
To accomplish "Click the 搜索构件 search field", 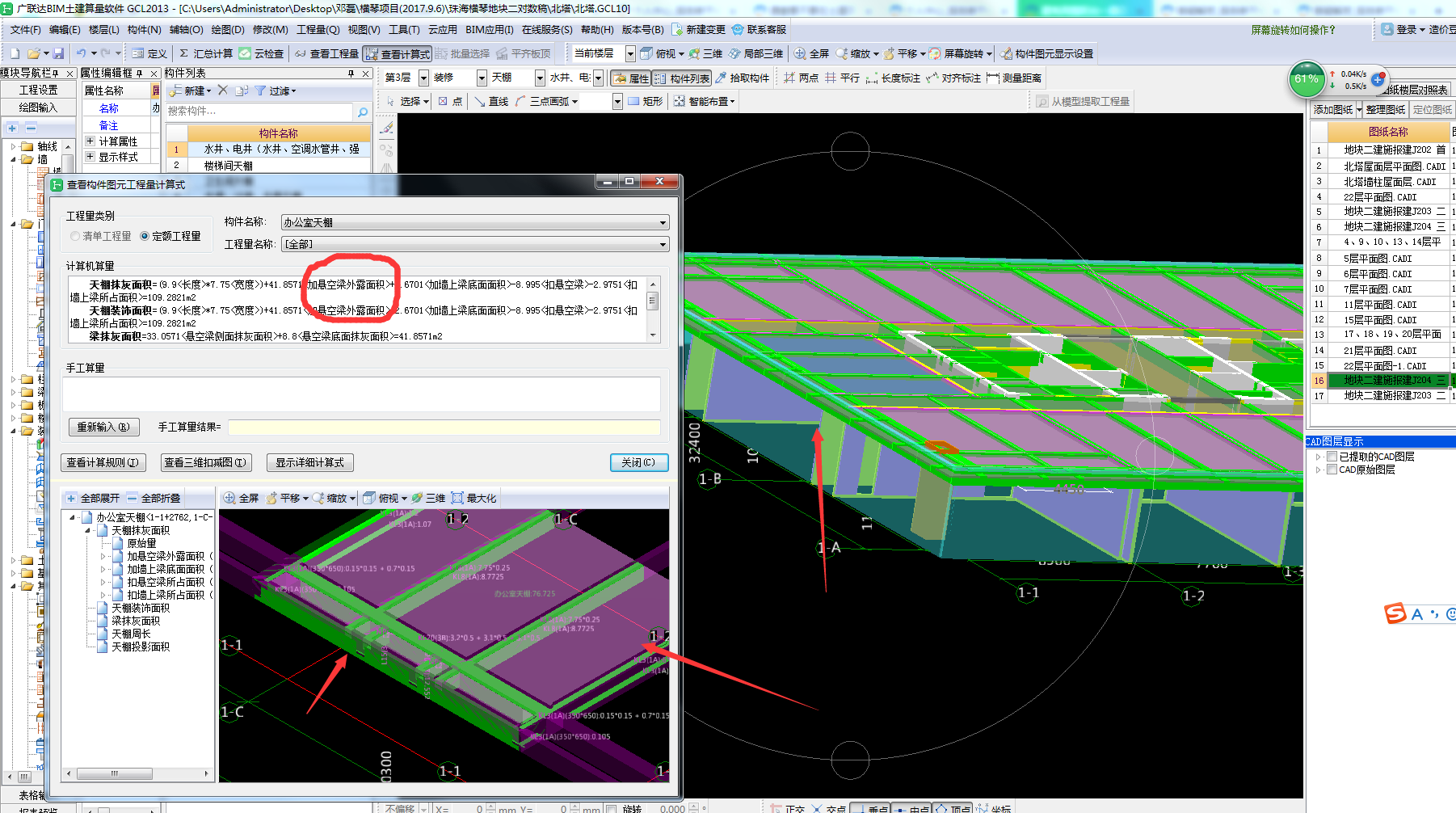I will pos(259,112).
